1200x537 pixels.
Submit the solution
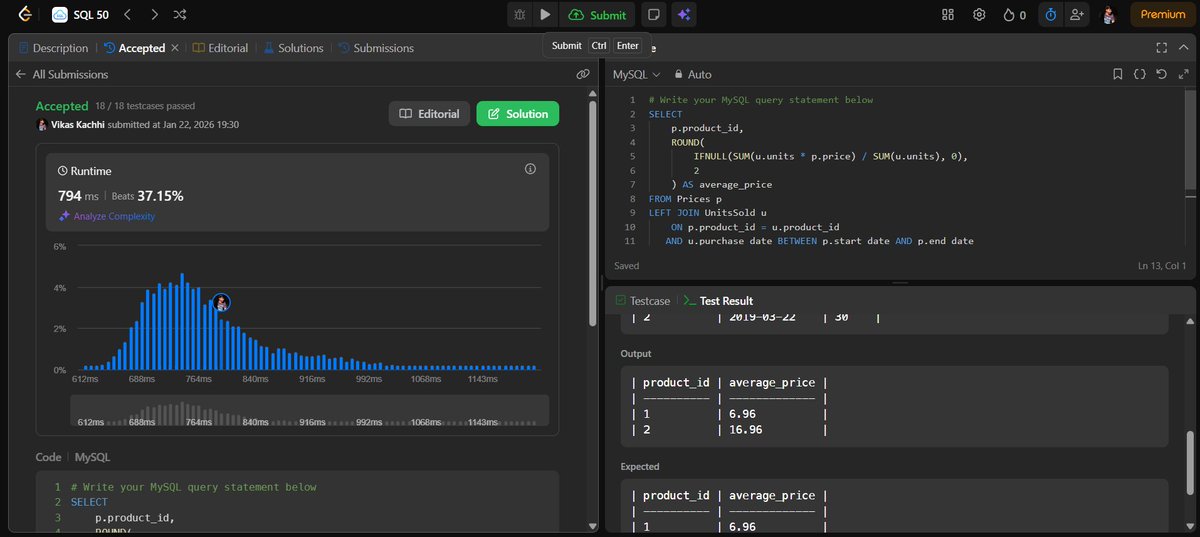(x=597, y=15)
